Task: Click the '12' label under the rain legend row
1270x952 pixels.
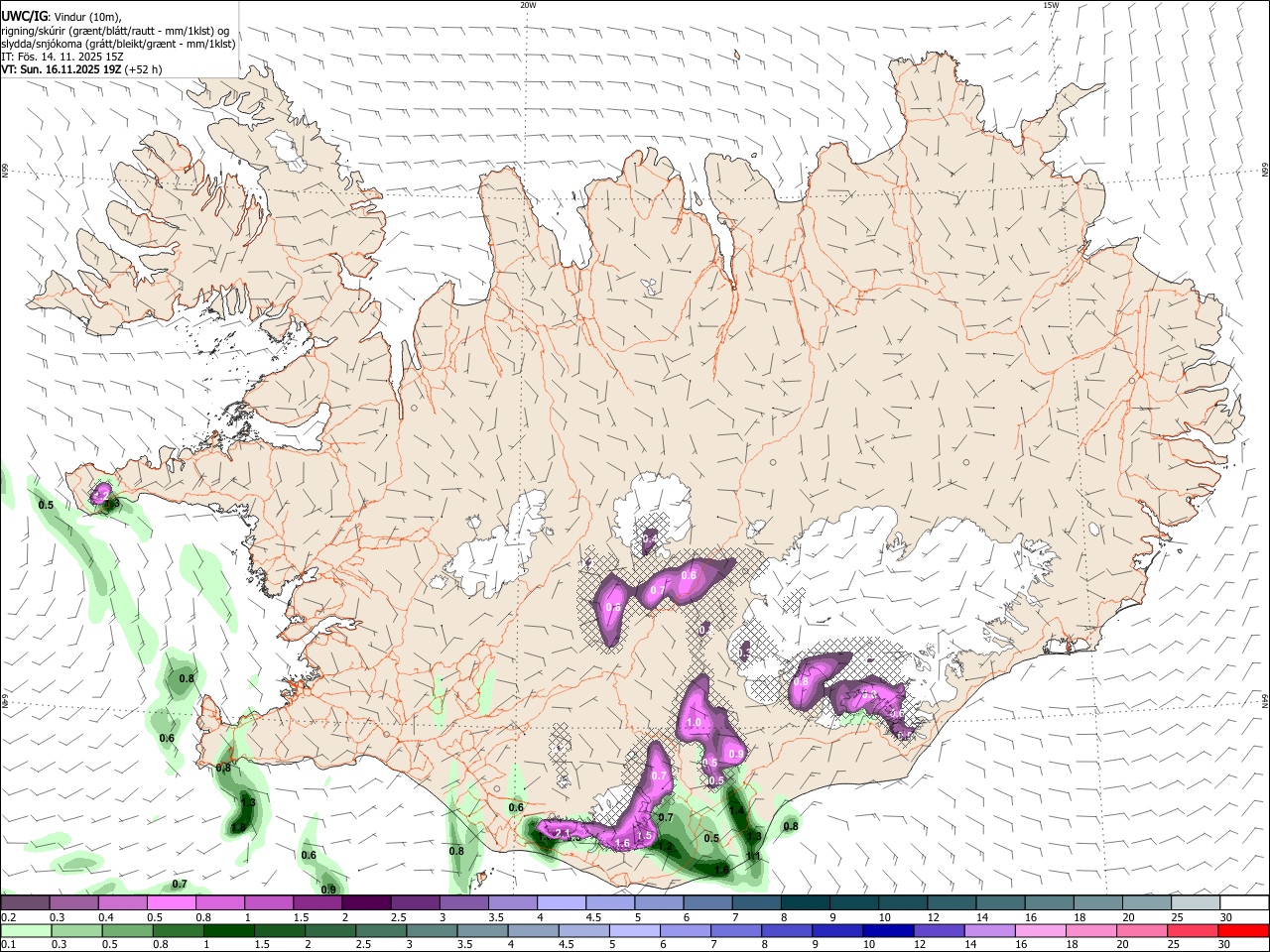Action: [x=922, y=944]
